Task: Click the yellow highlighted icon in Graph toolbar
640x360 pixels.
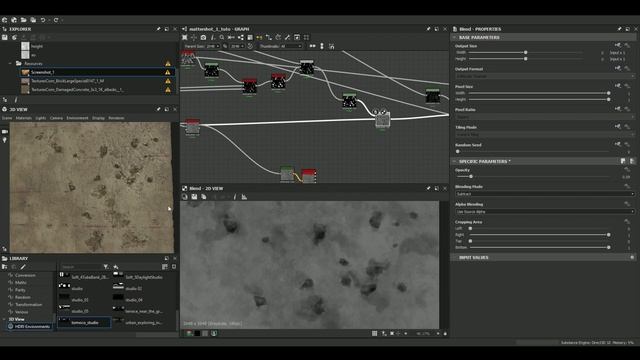Action: [x=259, y=37]
